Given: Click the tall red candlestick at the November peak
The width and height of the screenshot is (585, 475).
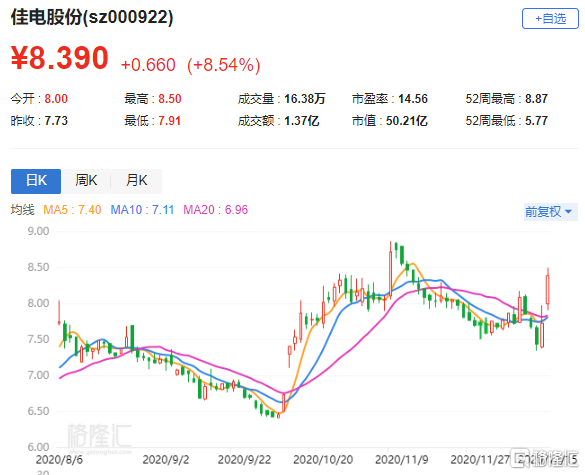Looking at the screenshot, I should [391, 271].
